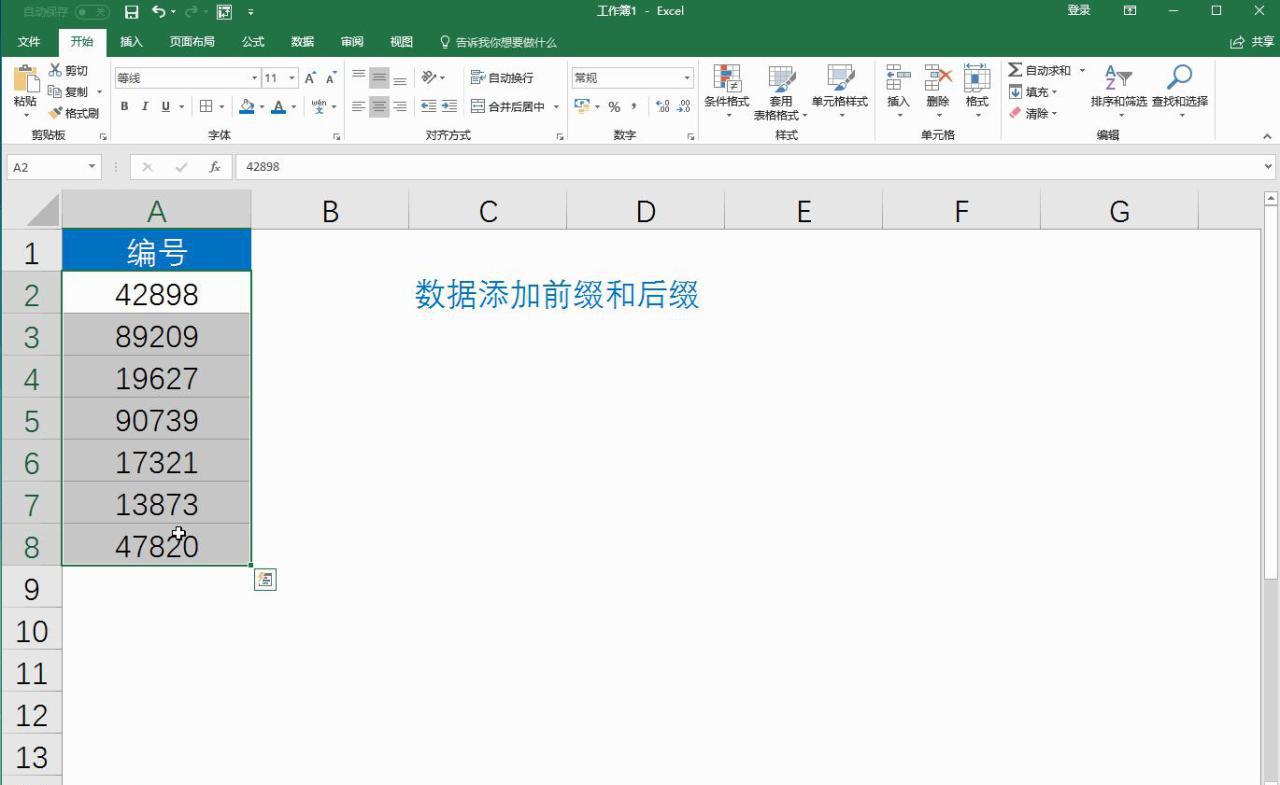Switch to the Insert (插入) tab
The height and width of the screenshot is (785, 1280).
131,42
